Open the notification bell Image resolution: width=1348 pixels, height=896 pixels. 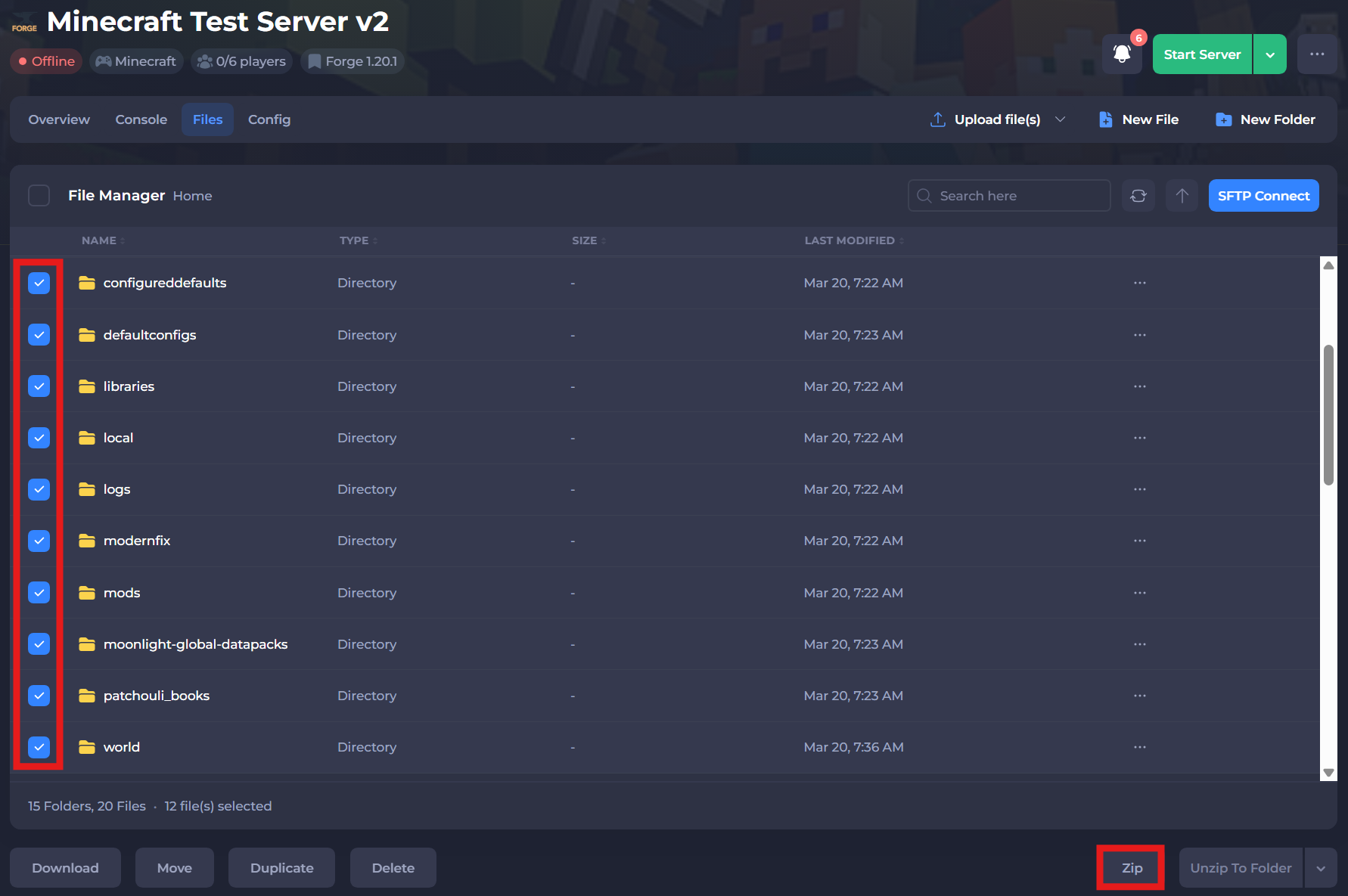pyautogui.click(x=1122, y=54)
